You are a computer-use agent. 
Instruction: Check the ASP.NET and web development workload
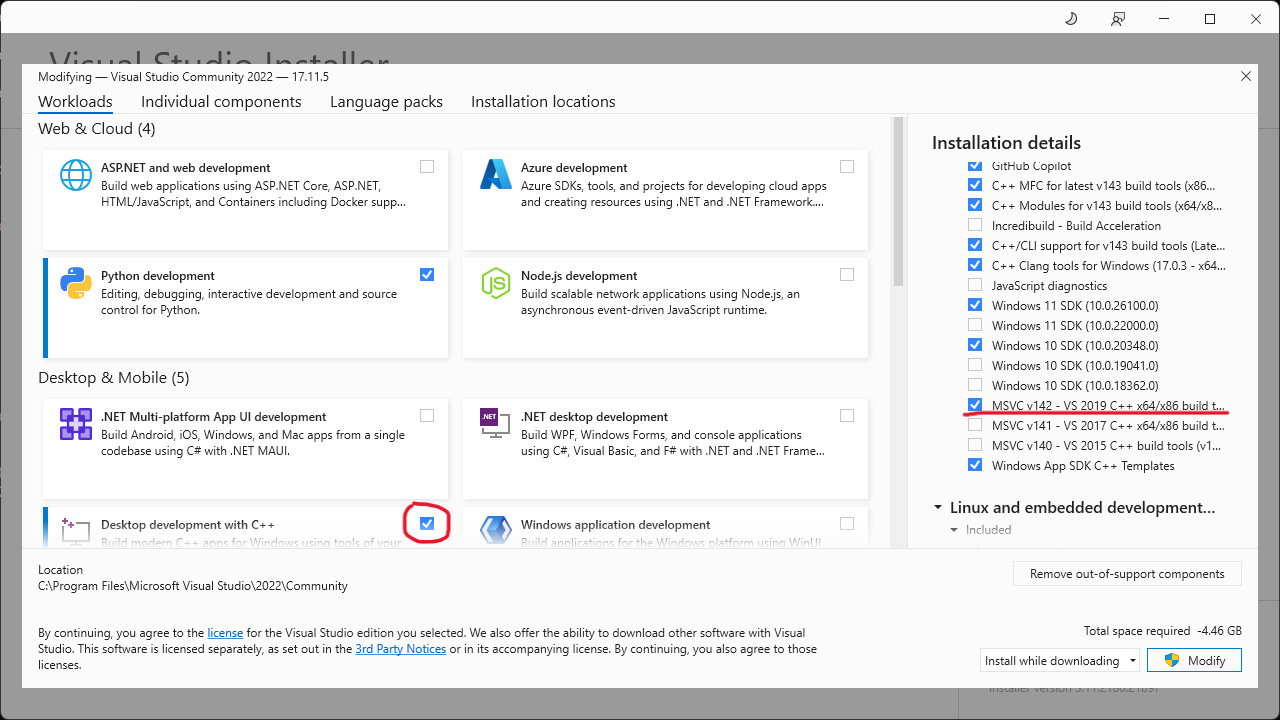[427, 167]
